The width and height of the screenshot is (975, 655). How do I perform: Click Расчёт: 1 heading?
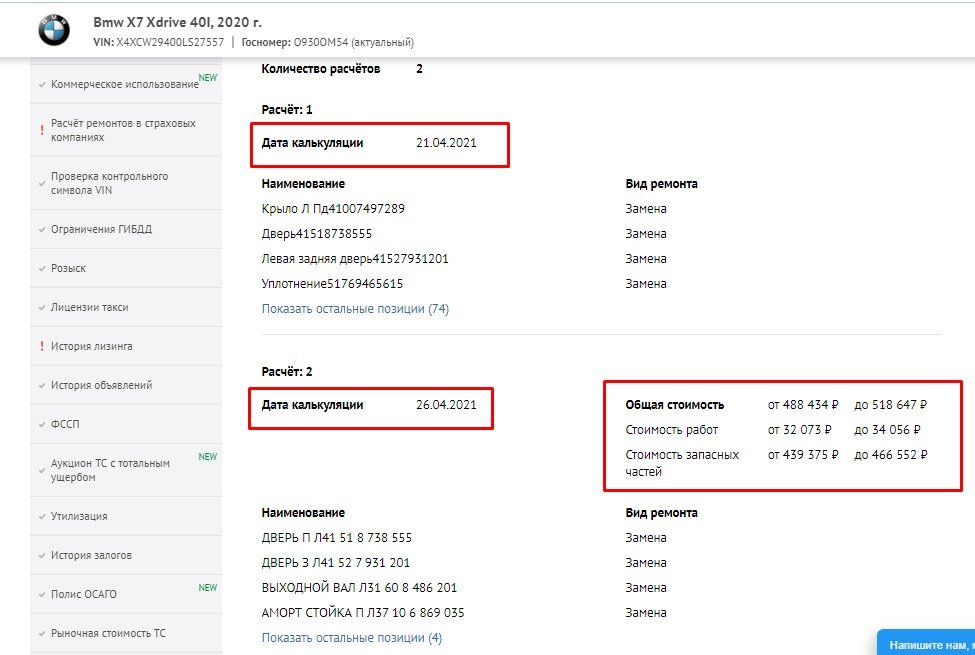pyautogui.click(x=287, y=109)
